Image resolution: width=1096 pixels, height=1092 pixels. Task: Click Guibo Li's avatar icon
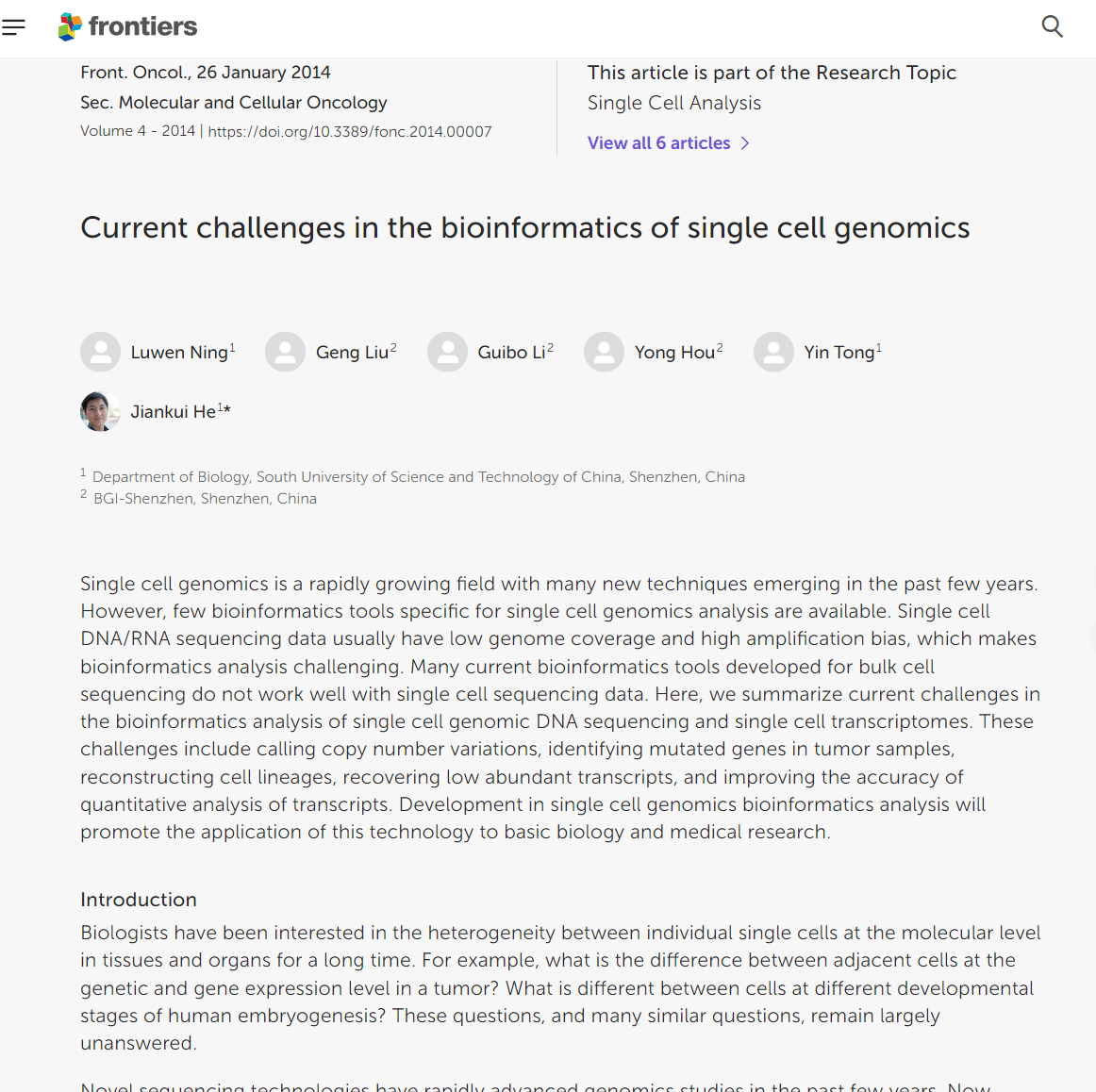point(447,352)
